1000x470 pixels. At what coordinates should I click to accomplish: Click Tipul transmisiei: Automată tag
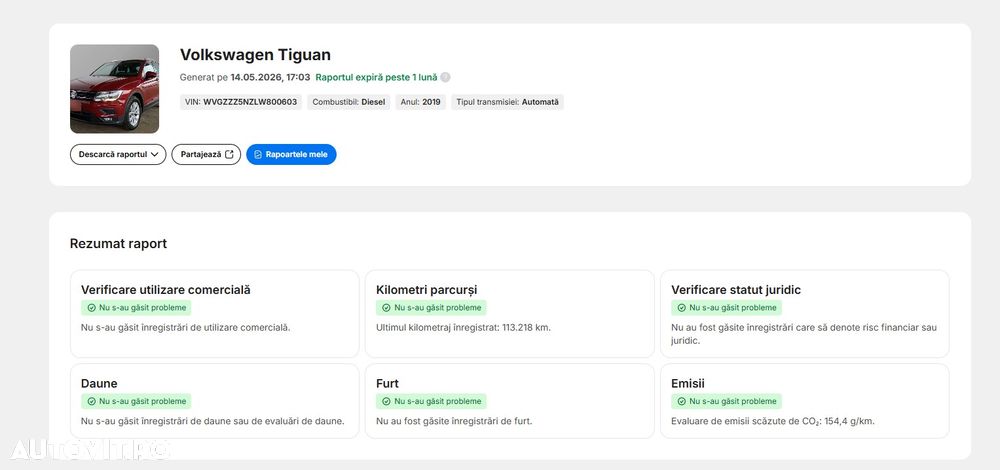pos(508,102)
